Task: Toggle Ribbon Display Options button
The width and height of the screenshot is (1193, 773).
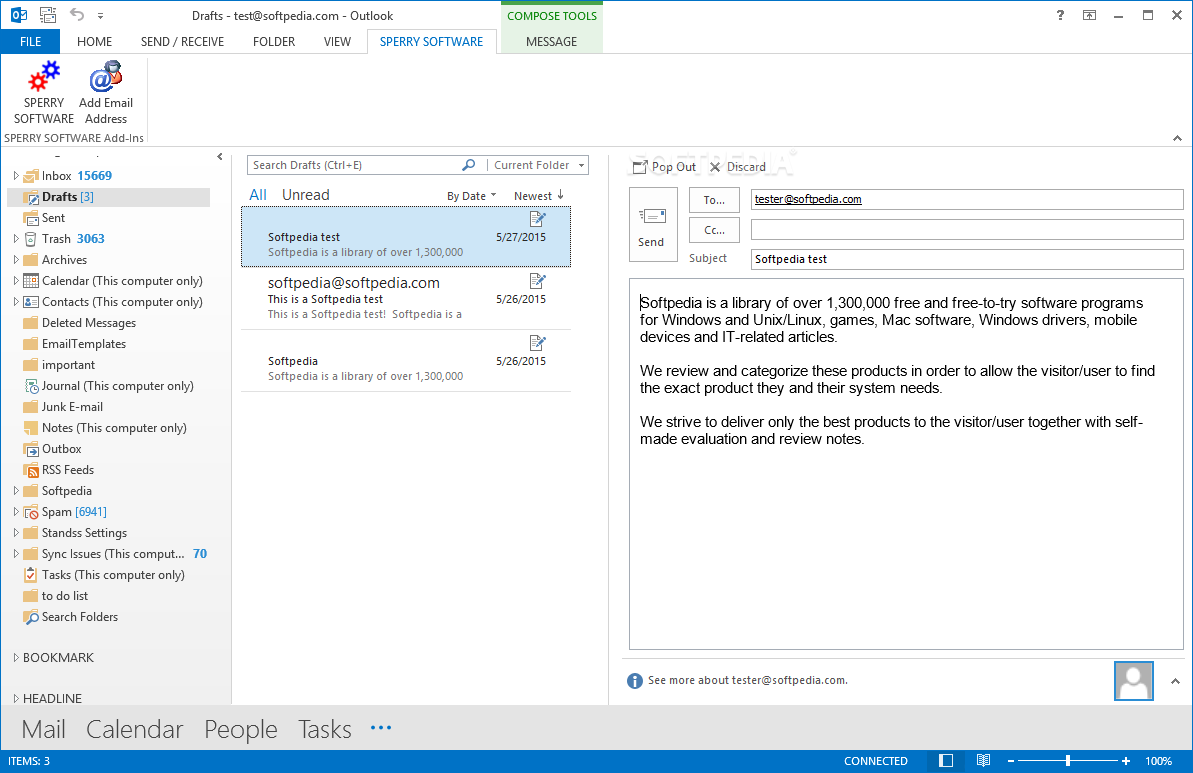Action: (1090, 15)
